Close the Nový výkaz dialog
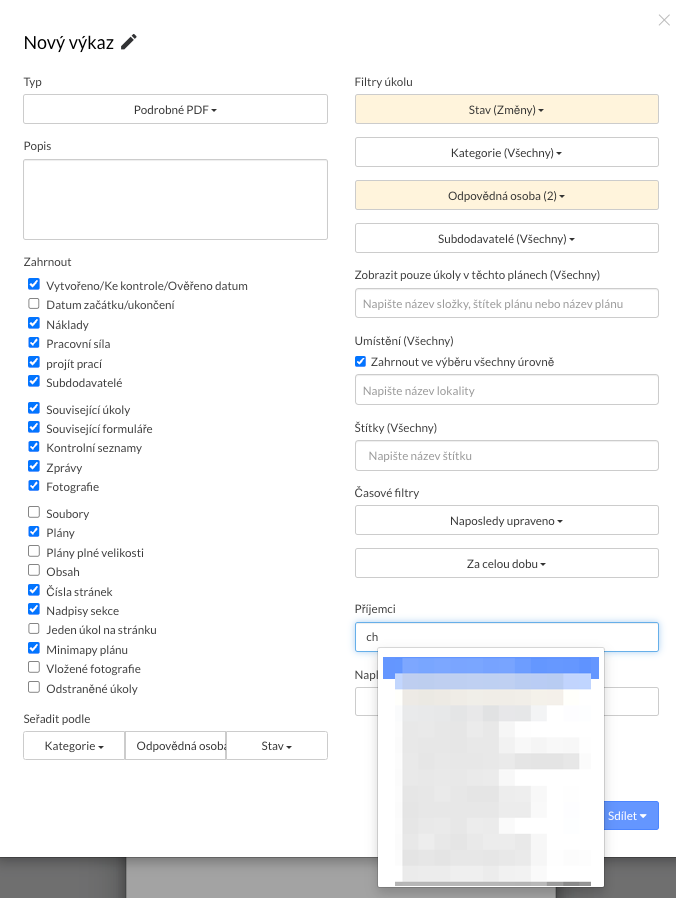The image size is (676, 898). click(x=664, y=20)
